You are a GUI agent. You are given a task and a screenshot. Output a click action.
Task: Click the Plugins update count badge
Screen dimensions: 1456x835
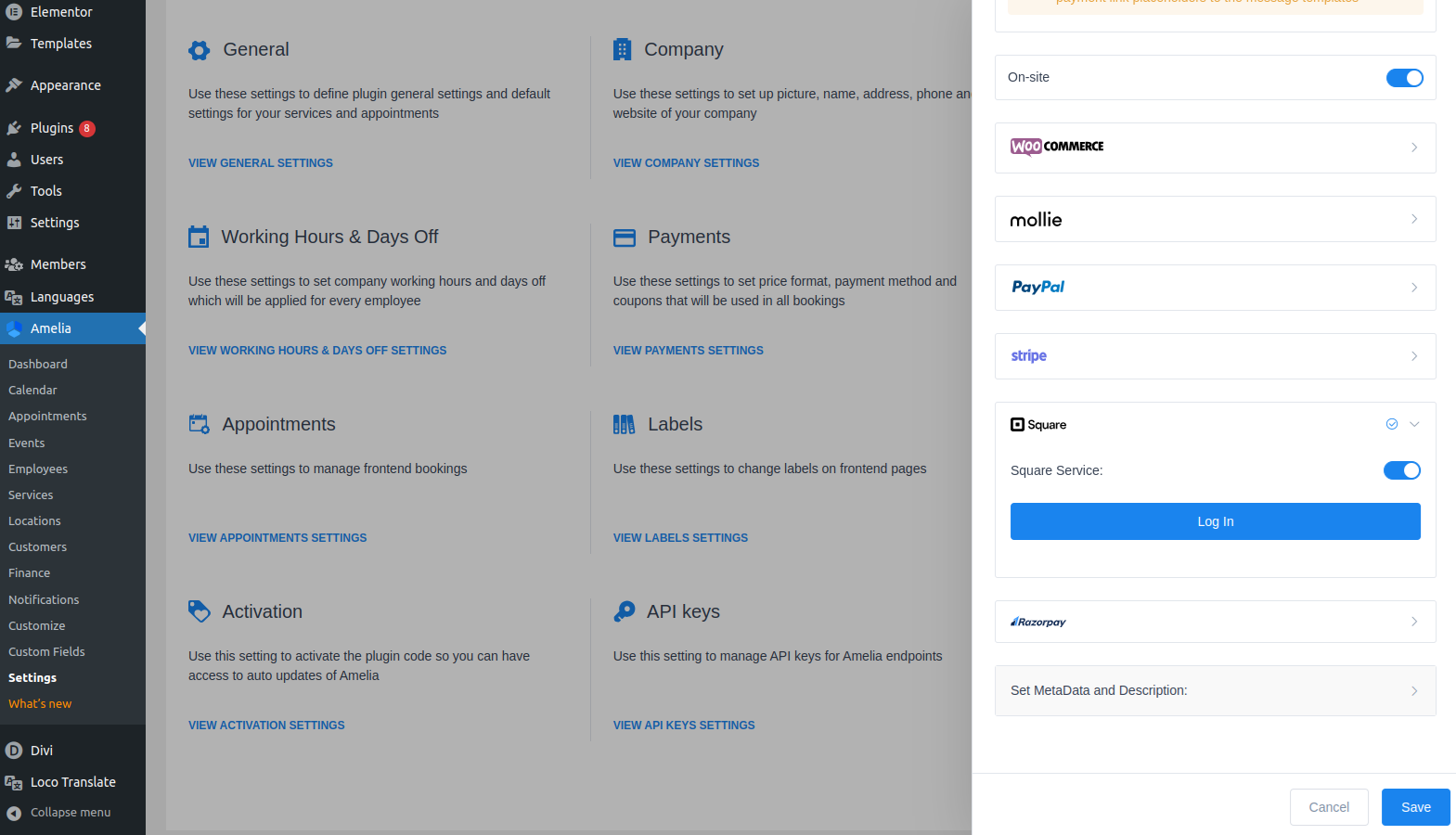point(87,129)
